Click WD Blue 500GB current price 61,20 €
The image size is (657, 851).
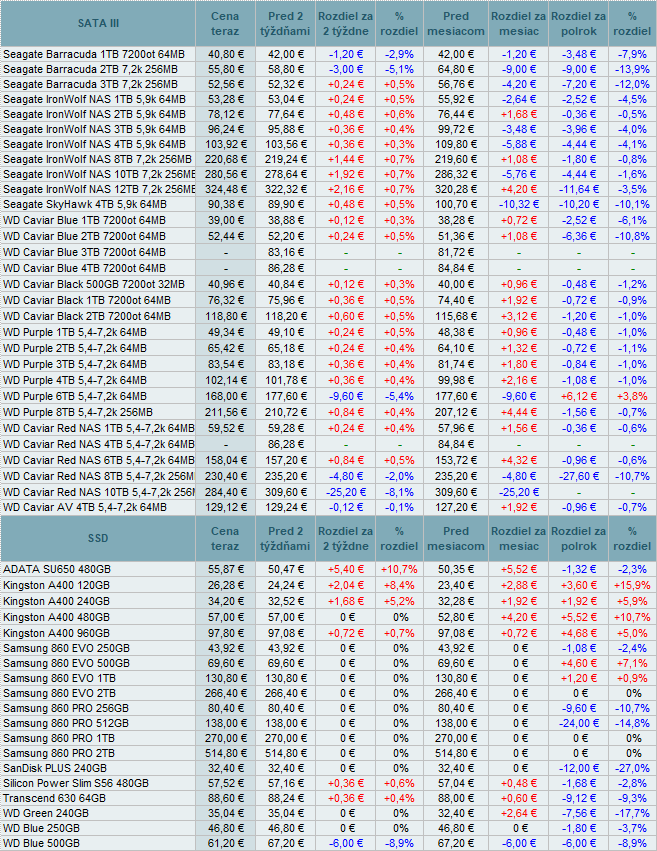pyautogui.click(x=226, y=843)
